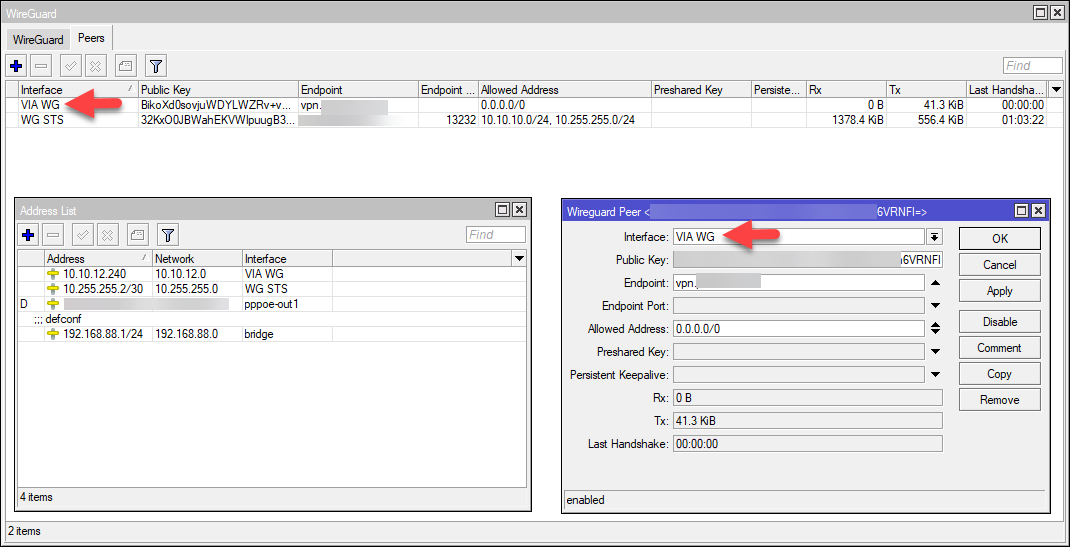Click the Remove button
This screenshot has height=547, width=1070.
pos(1000,400)
